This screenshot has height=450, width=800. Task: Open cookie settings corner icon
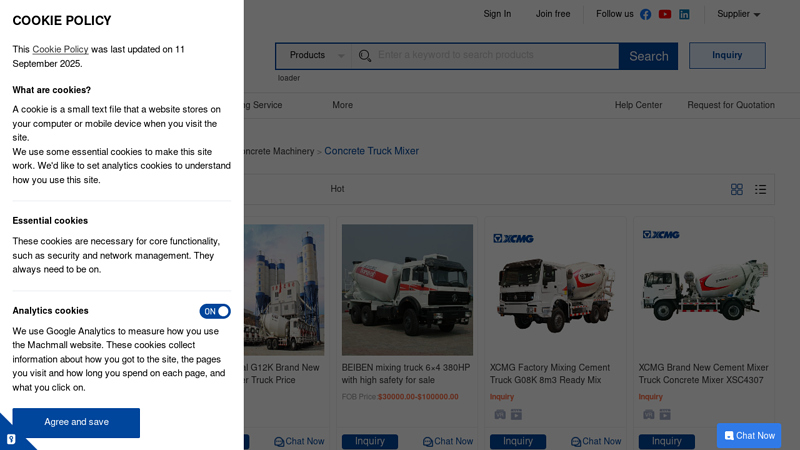tap(11, 438)
